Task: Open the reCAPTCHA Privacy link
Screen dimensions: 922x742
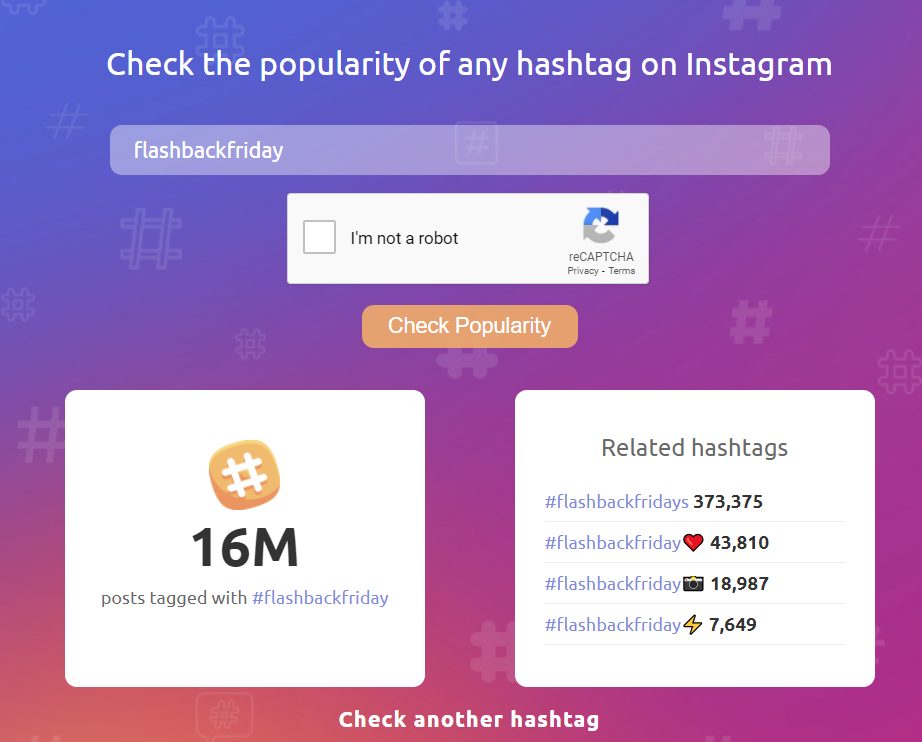Action: [583, 270]
